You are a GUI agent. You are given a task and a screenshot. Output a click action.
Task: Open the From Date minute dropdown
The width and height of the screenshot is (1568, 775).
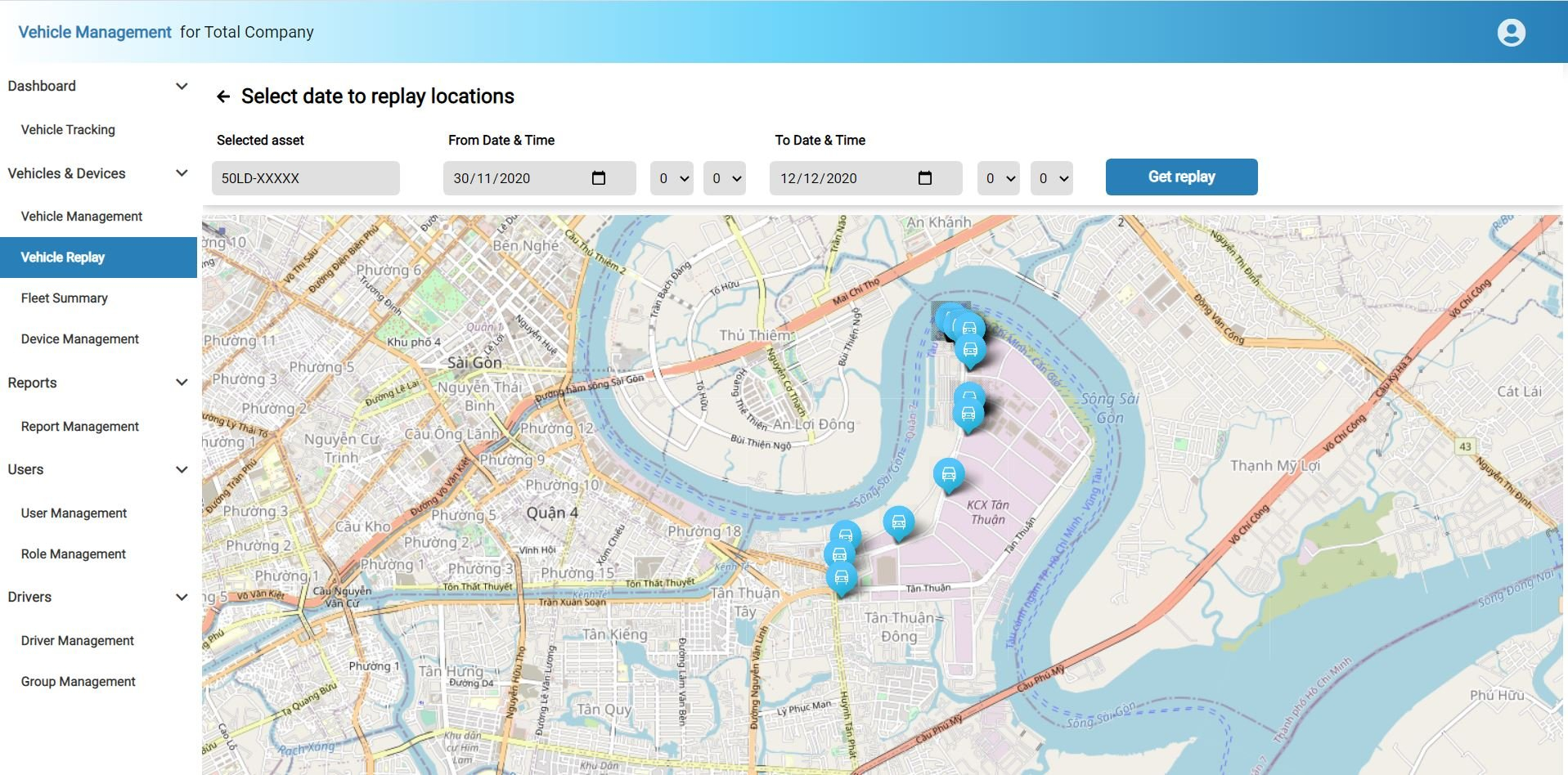[725, 178]
